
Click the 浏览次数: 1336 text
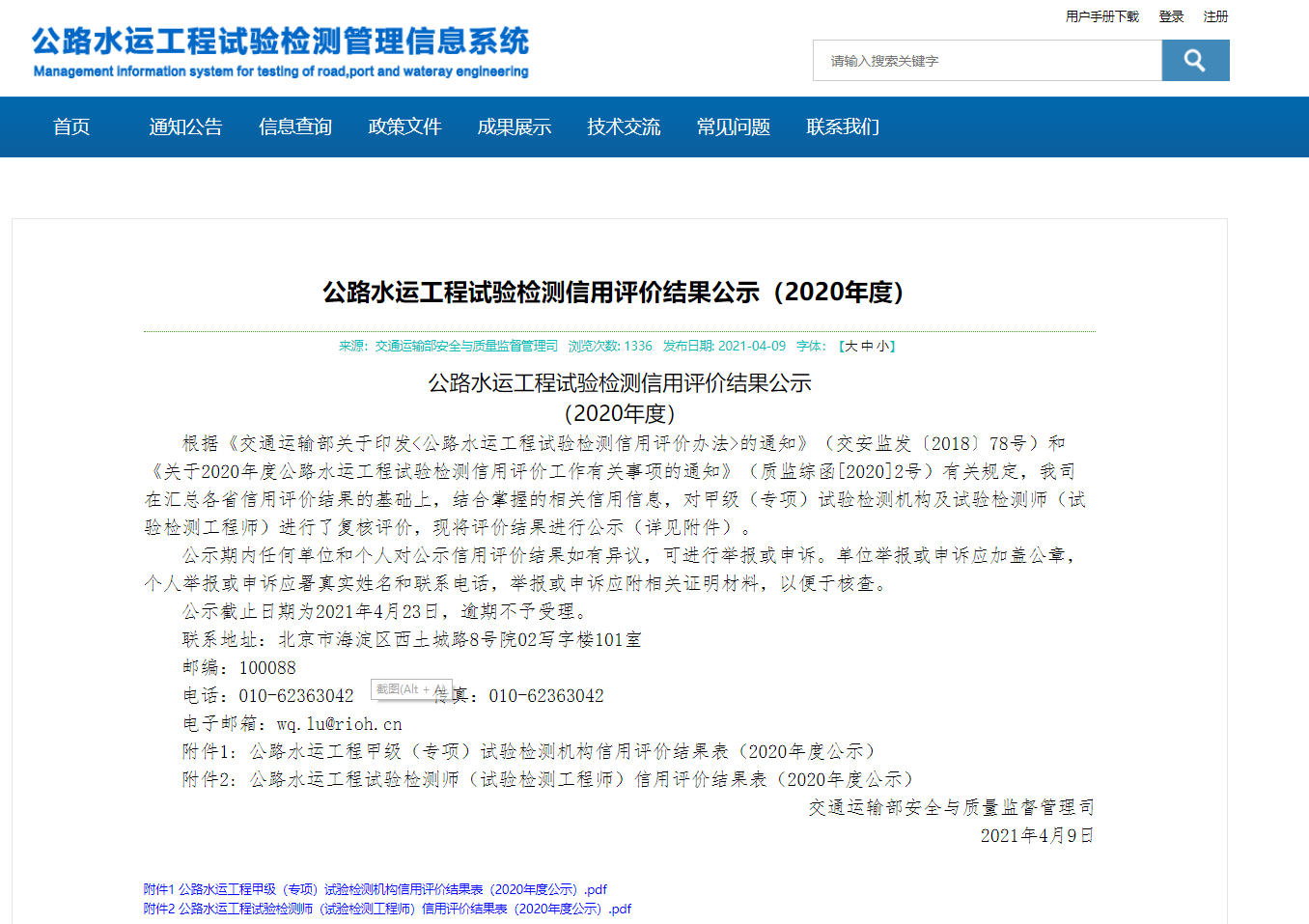point(610,346)
